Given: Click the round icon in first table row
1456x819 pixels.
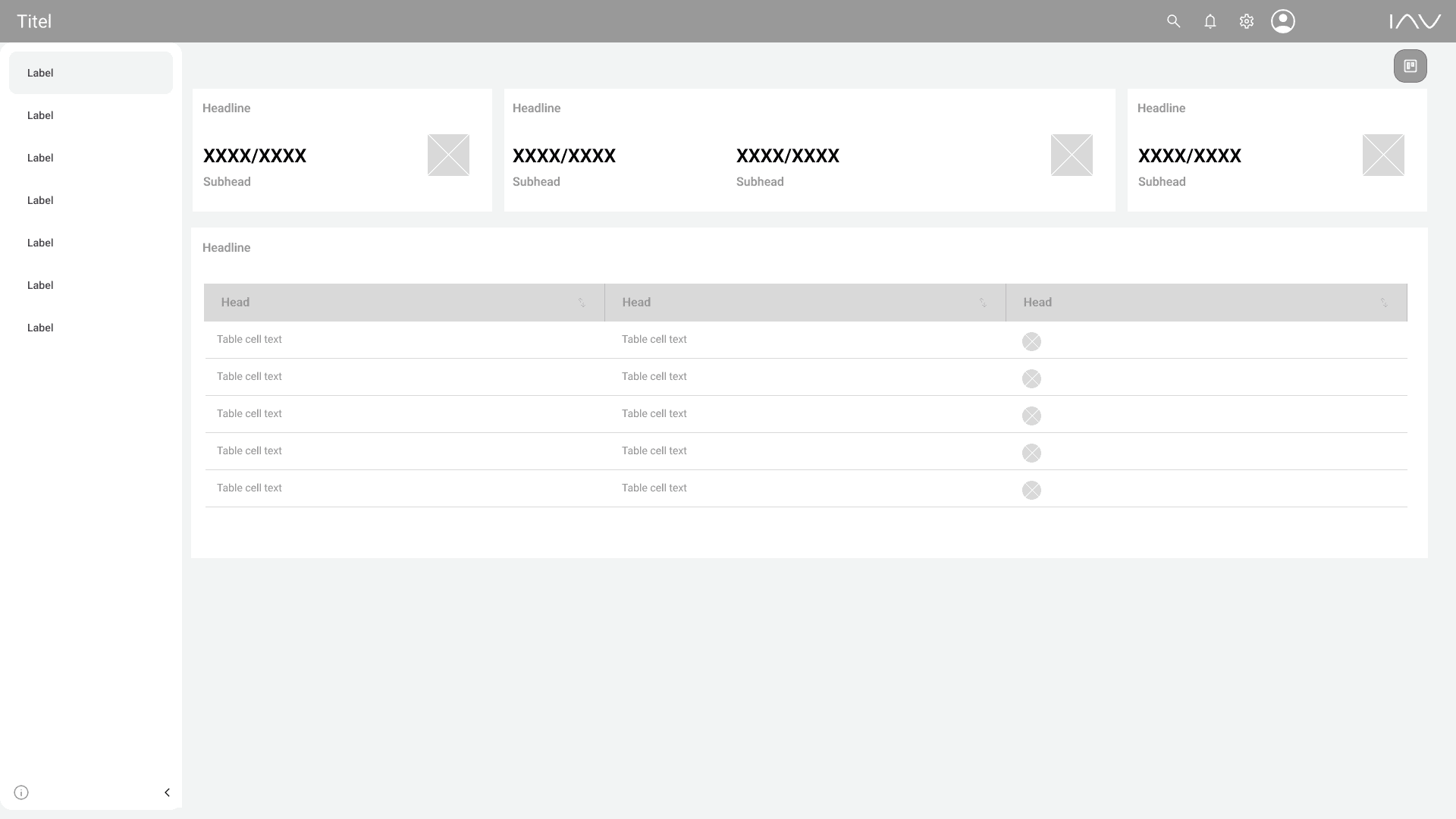Looking at the screenshot, I should tap(1031, 341).
